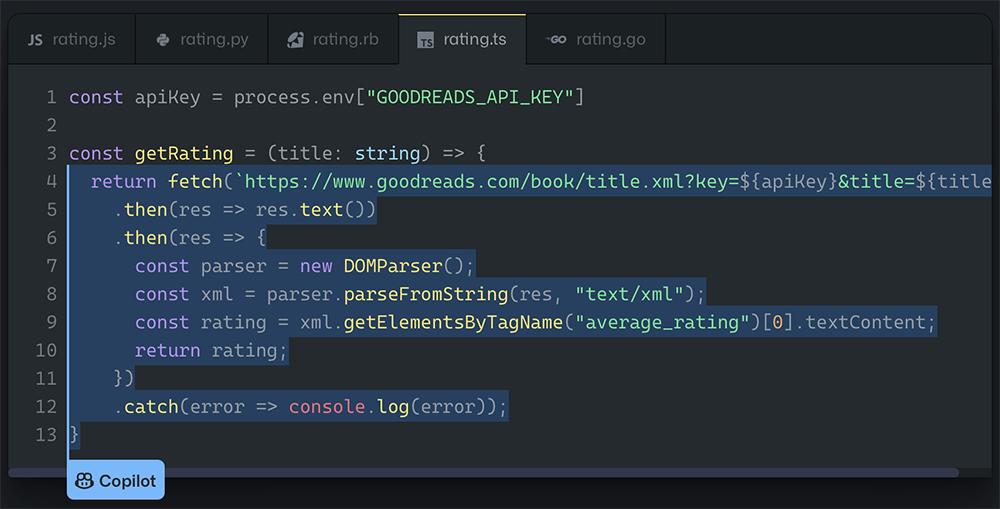
Task: Click the Python icon on rating.py tab
Action: (163, 40)
